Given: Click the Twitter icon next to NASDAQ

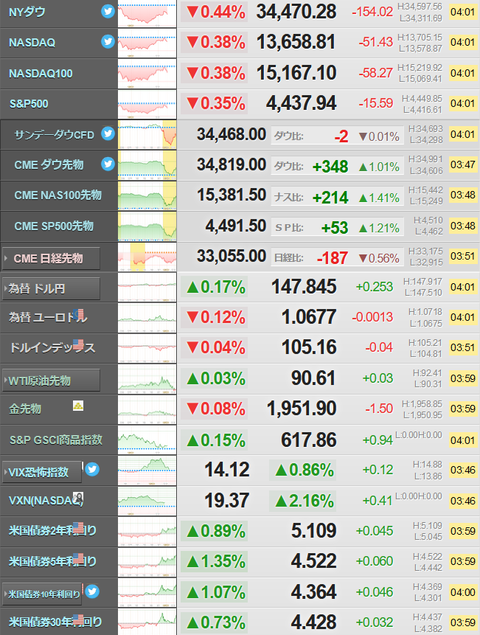Looking at the screenshot, I should [x=108, y=42].
